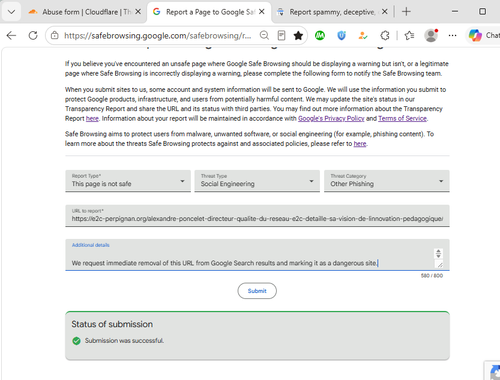This screenshot has width=500, height=380.
Task: Click the URL to report field
Action: pos(257,216)
